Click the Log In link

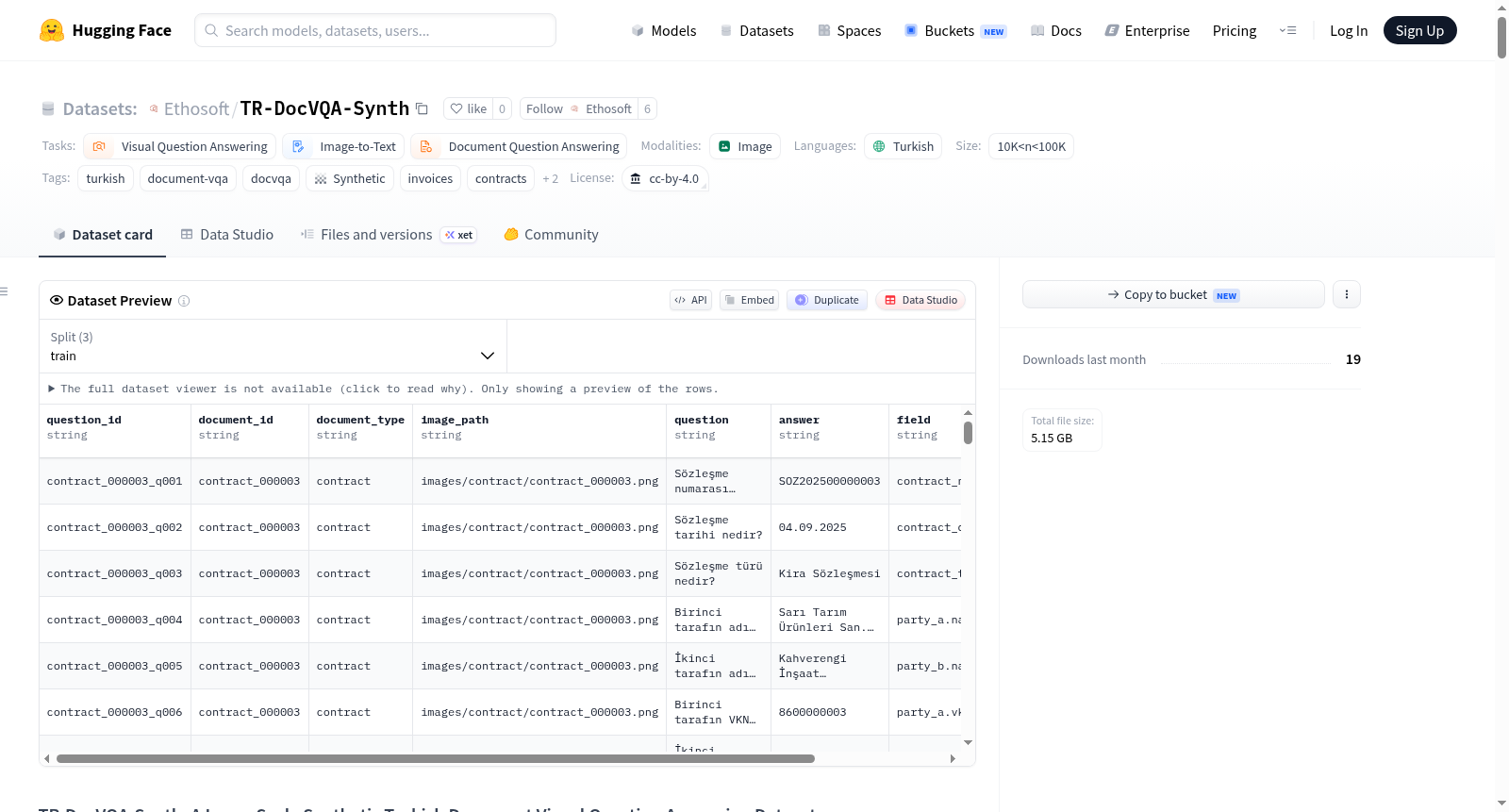(x=1349, y=30)
